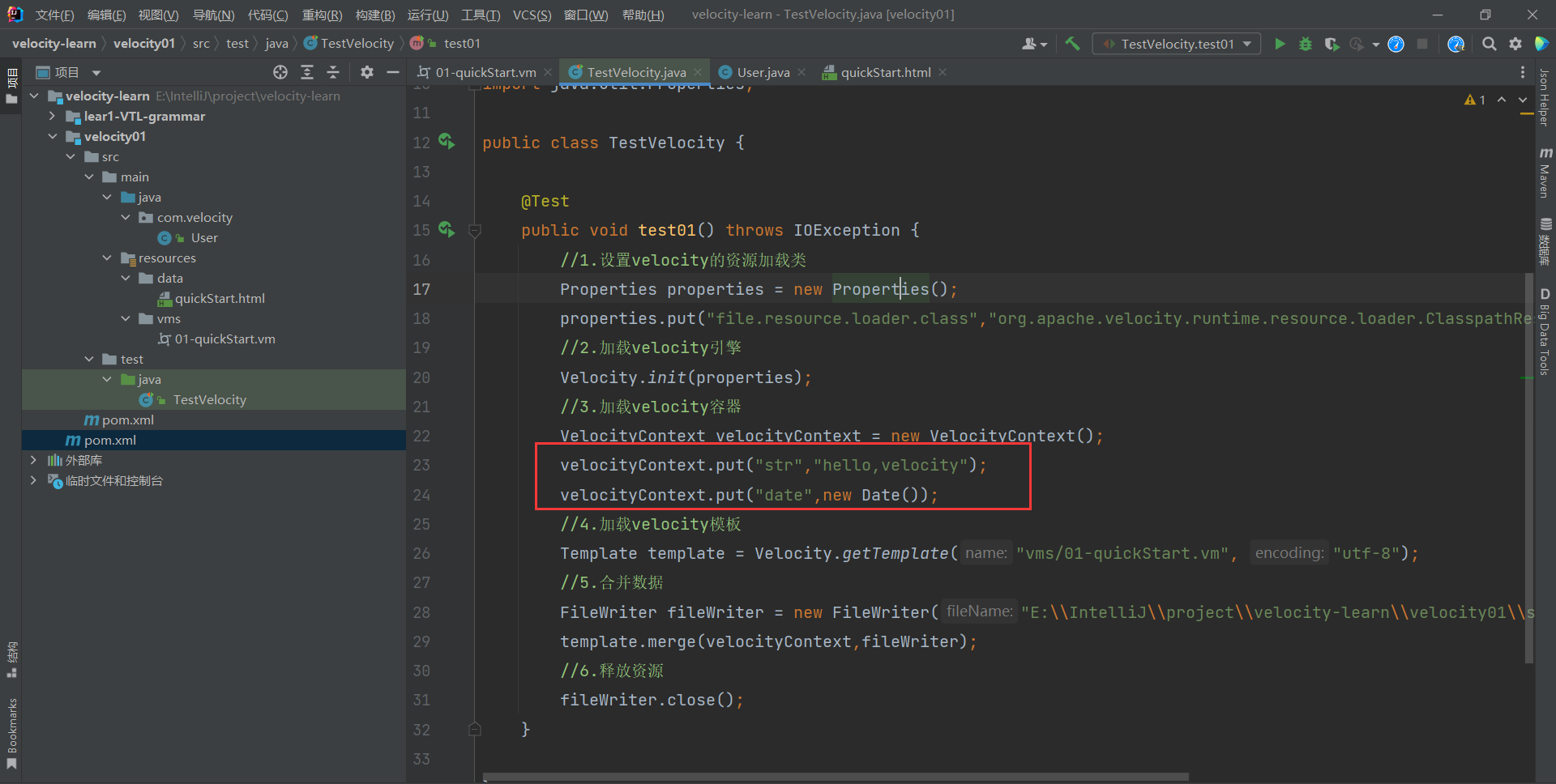Close the quickStart.html tab
The height and width of the screenshot is (784, 1556).
(943, 72)
